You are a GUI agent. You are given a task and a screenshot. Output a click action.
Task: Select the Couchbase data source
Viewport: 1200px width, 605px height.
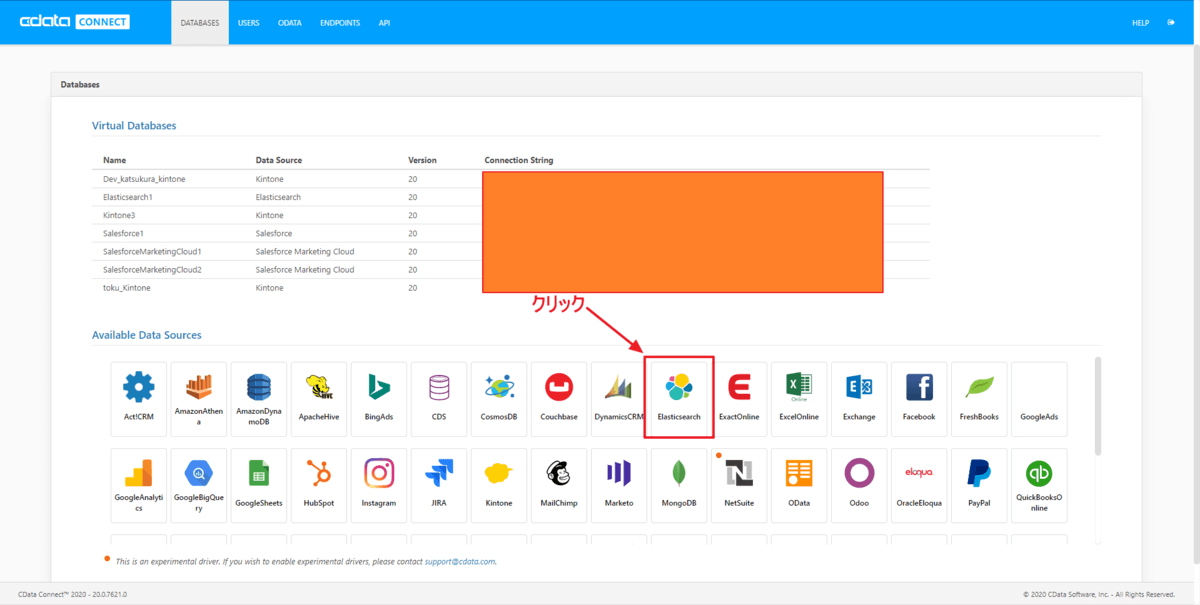pyautogui.click(x=559, y=399)
